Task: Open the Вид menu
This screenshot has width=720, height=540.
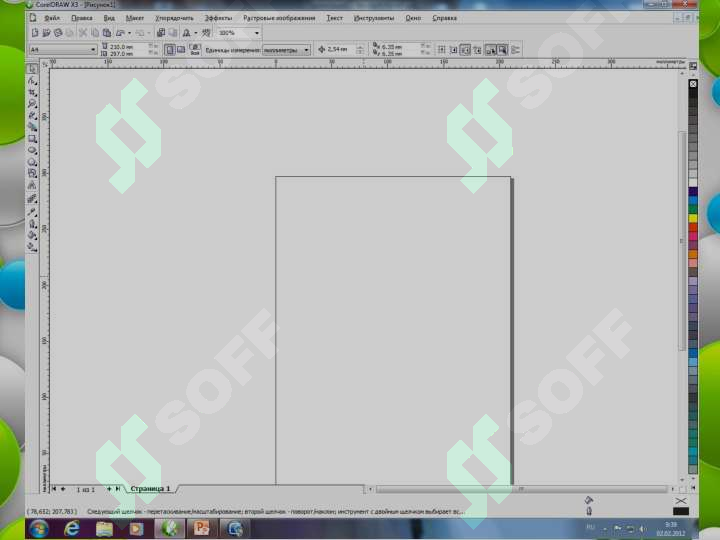Action: pyautogui.click(x=109, y=18)
